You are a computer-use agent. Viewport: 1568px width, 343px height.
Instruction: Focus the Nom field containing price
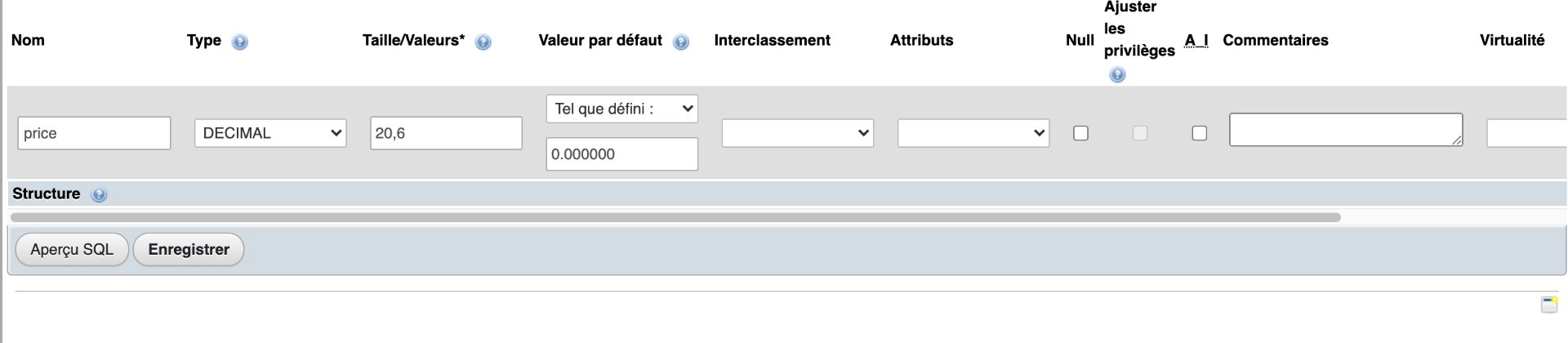click(x=94, y=133)
